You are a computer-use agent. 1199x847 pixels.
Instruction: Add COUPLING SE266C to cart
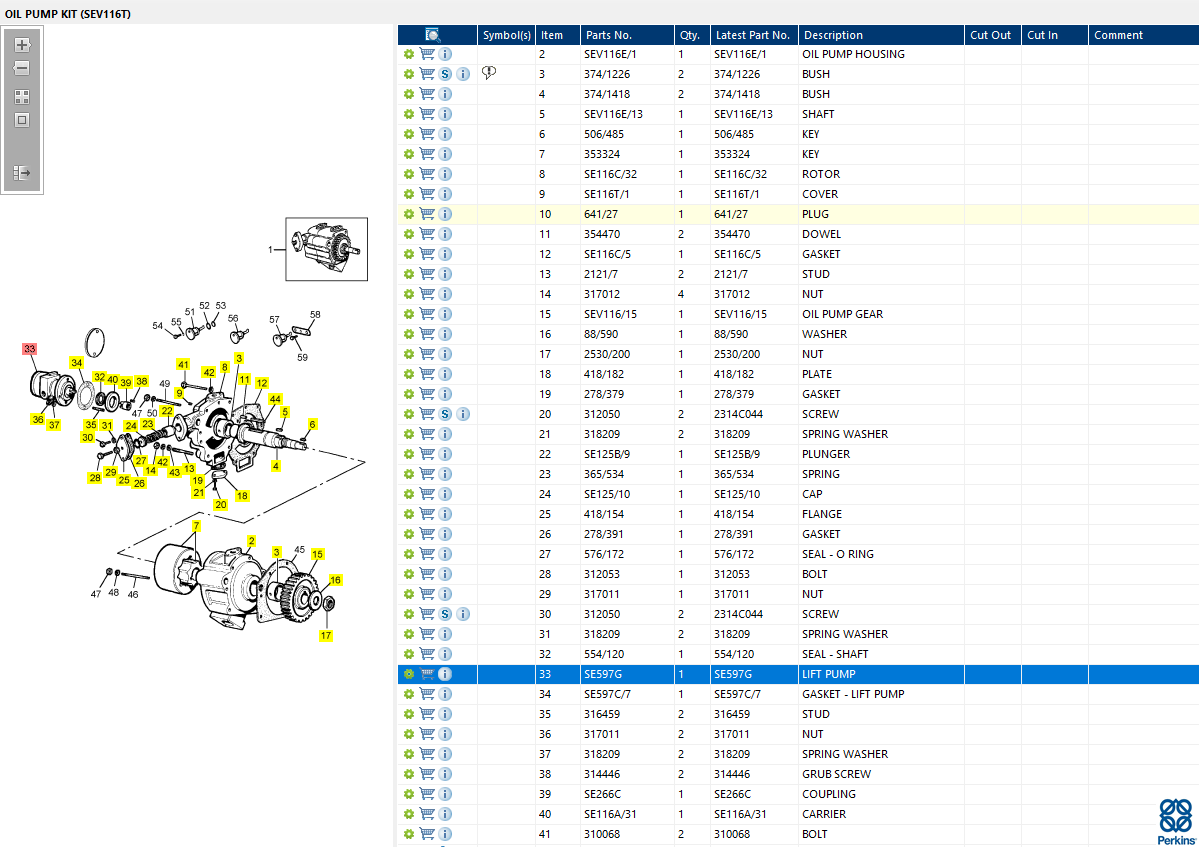tap(427, 794)
